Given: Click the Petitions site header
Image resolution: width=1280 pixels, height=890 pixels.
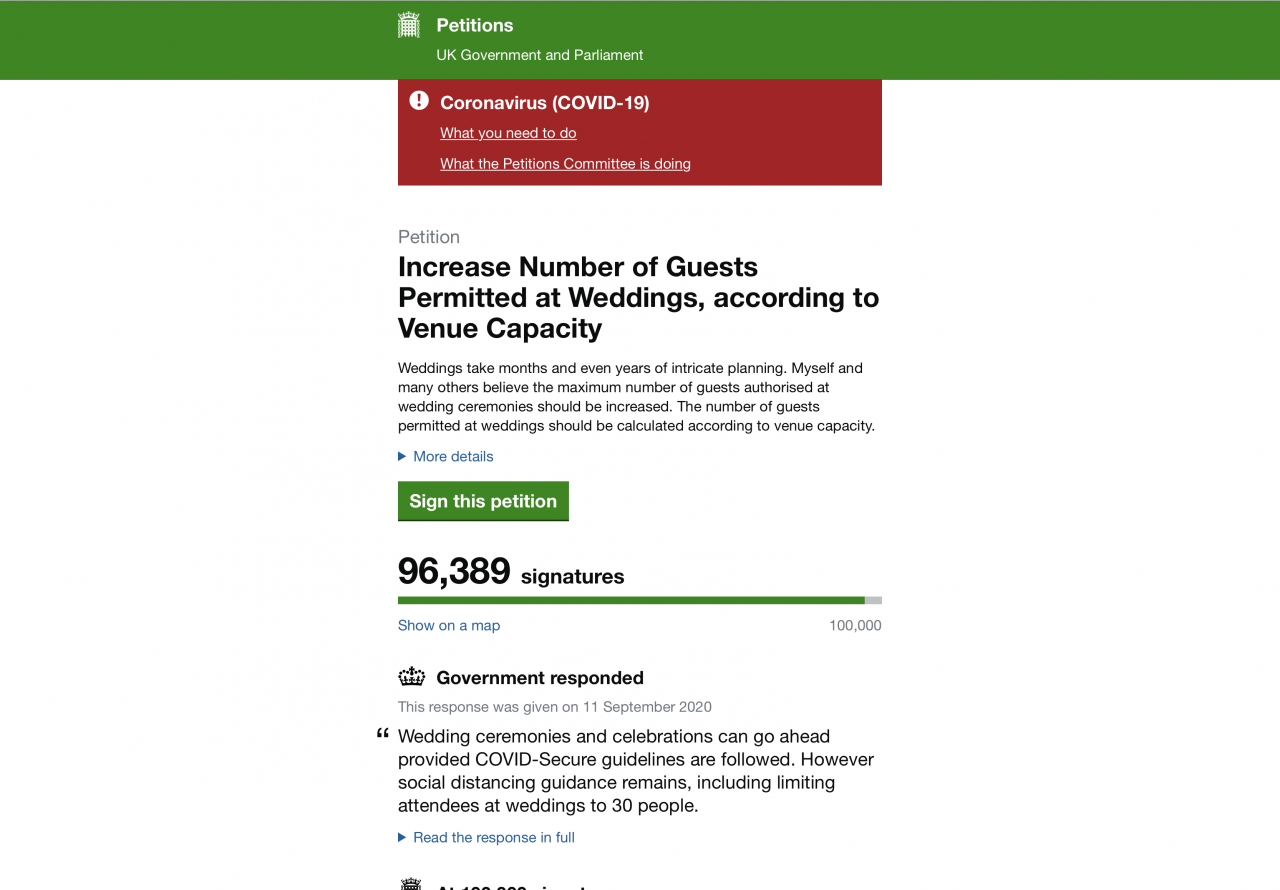Looking at the screenshot, I should [473, 25].
